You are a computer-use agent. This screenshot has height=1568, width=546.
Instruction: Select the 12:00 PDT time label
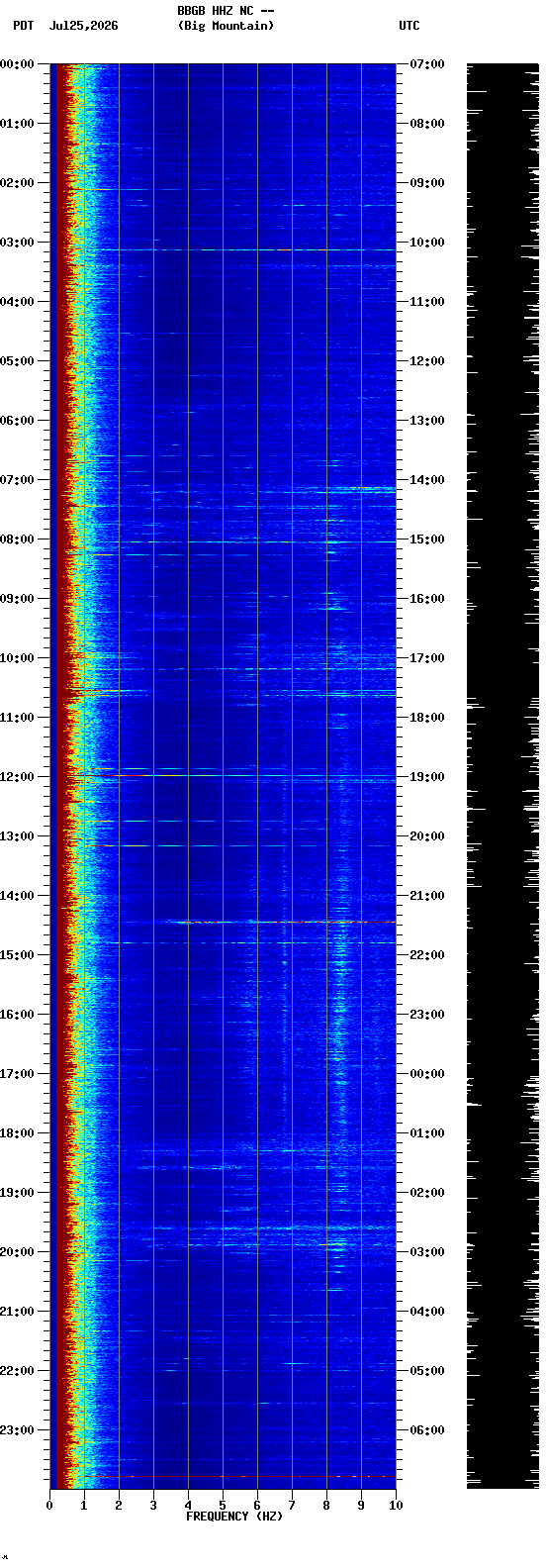pyautogui.click(x=17, y=777)
